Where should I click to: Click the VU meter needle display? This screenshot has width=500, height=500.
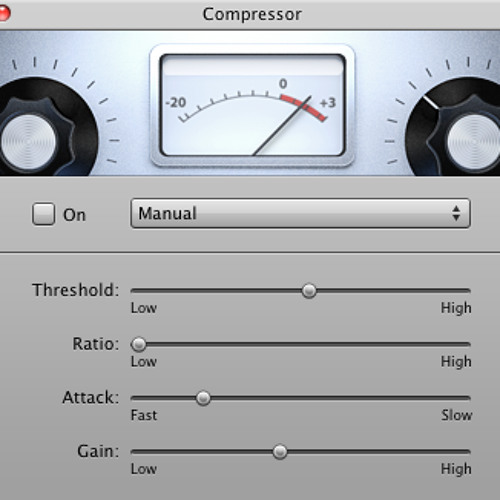click(252, 105)
